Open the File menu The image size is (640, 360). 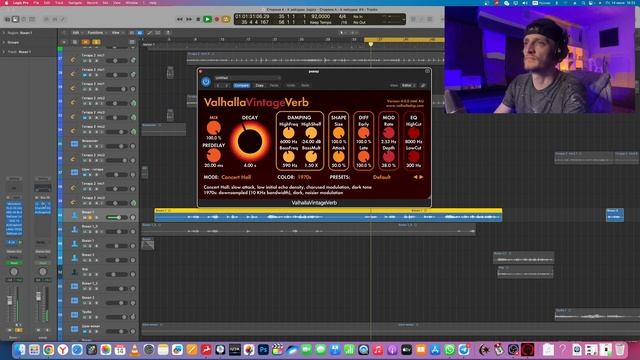[x=36, y=2]
